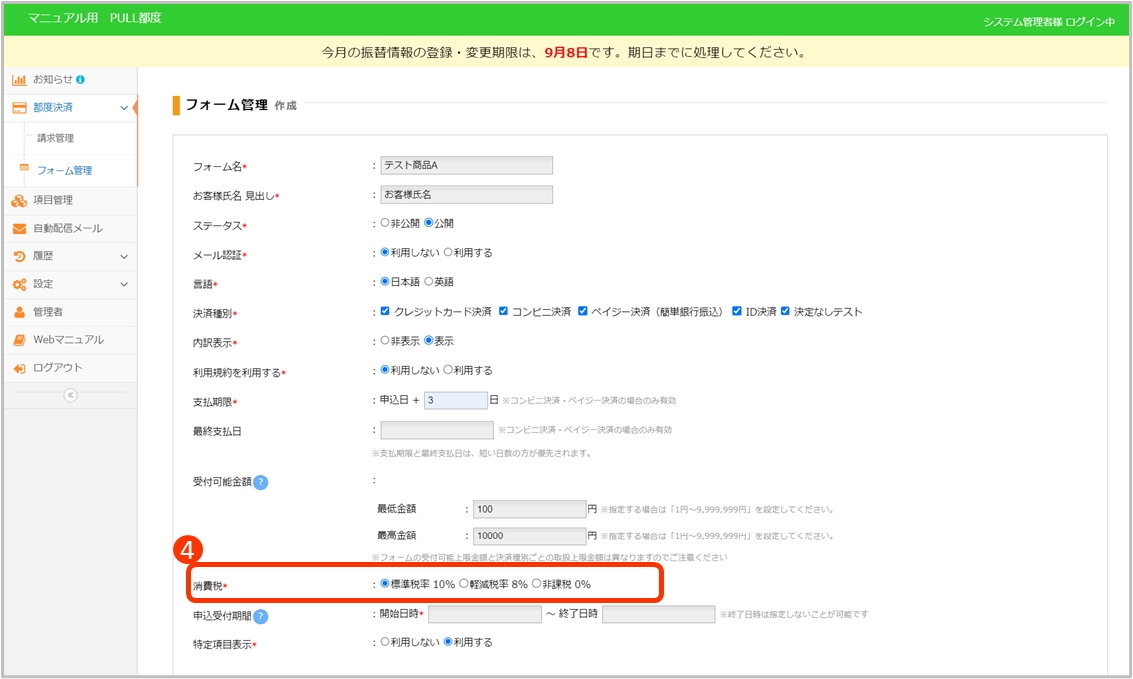
Task: Click the フォーム名 text field
Action: point(466,166)
